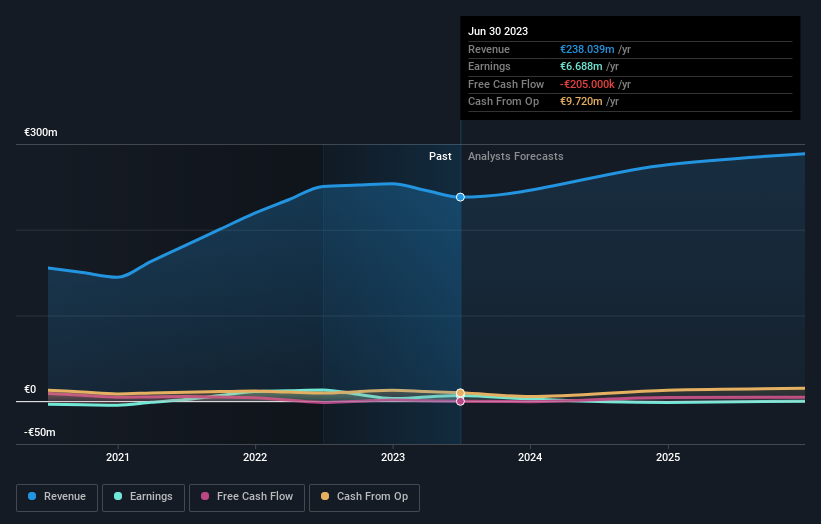
Task: Click the 2022 x-axis label
Action: coord(255,457)
